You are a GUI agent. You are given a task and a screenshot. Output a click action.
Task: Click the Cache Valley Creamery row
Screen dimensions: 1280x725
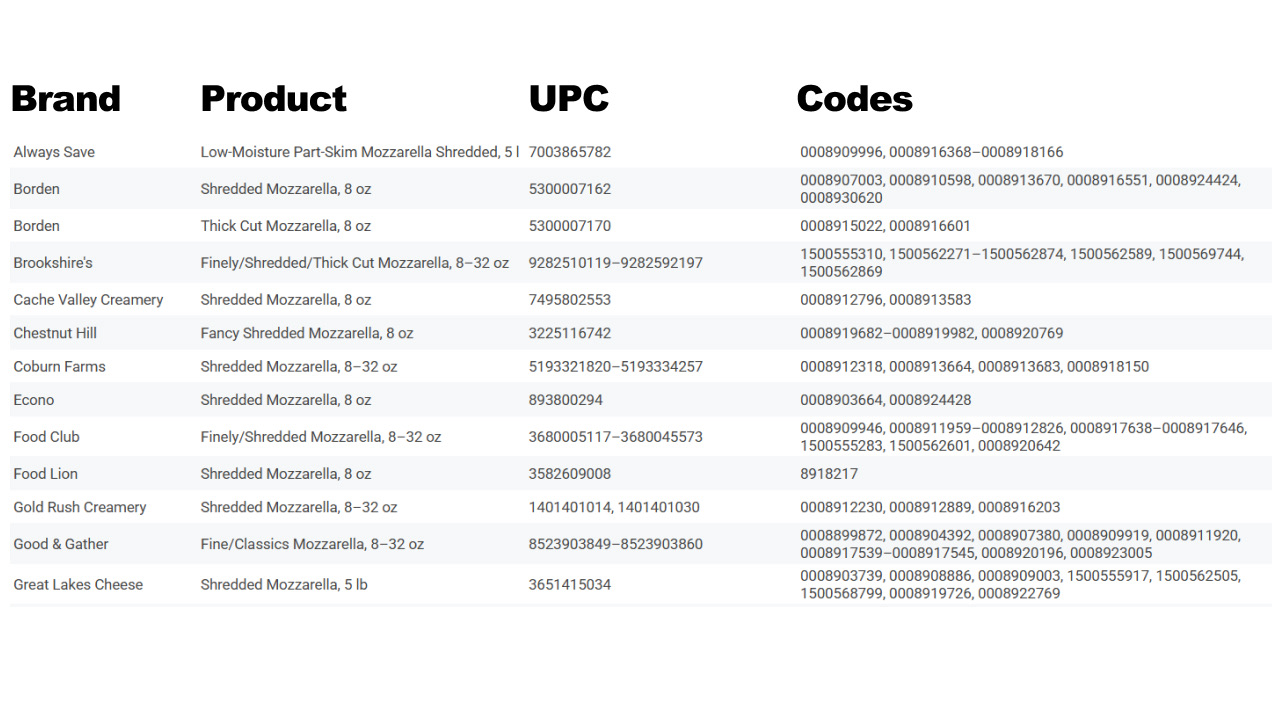(x=640, y=300)
